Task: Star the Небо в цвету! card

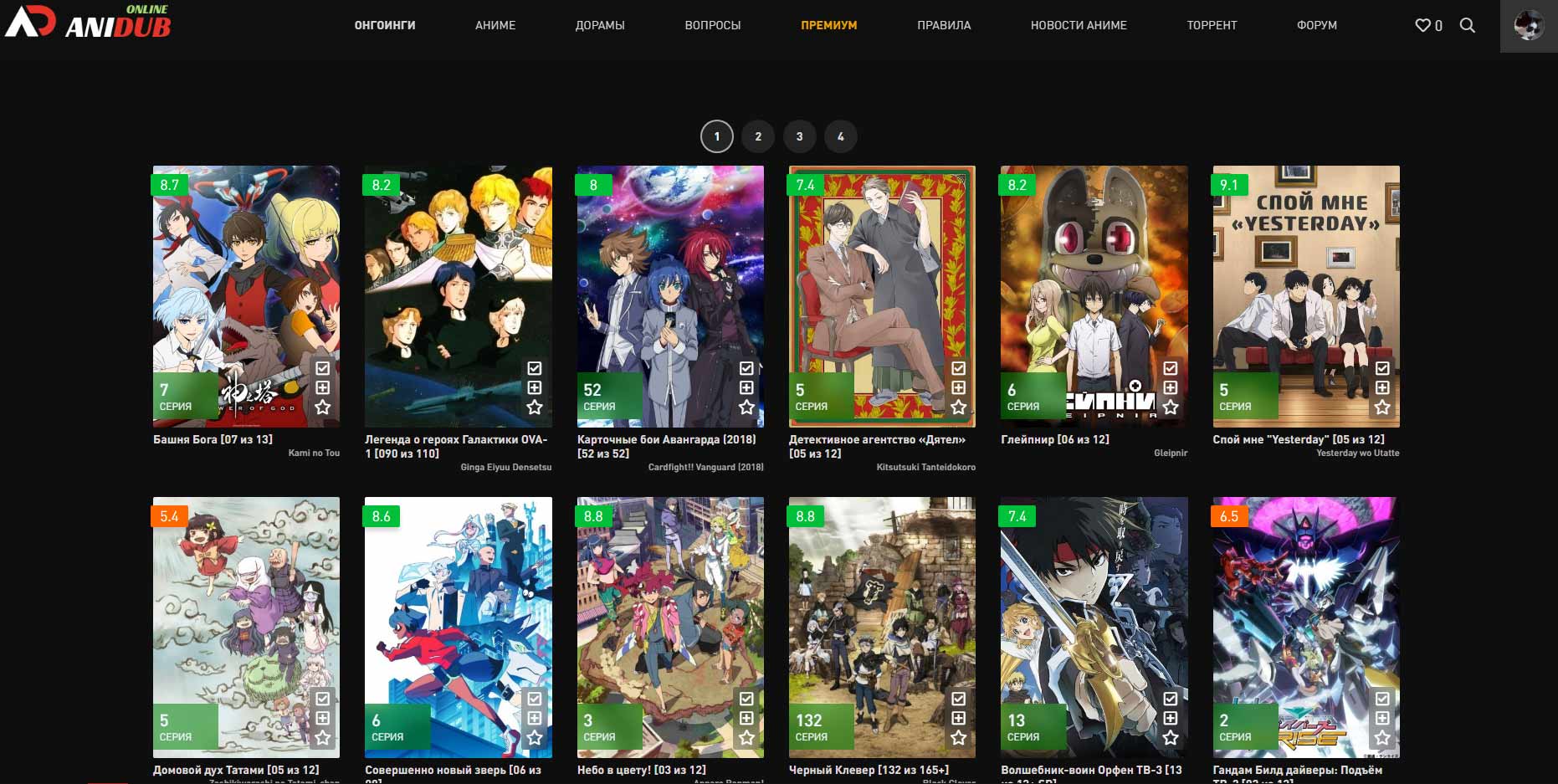Action: point(747,738)
